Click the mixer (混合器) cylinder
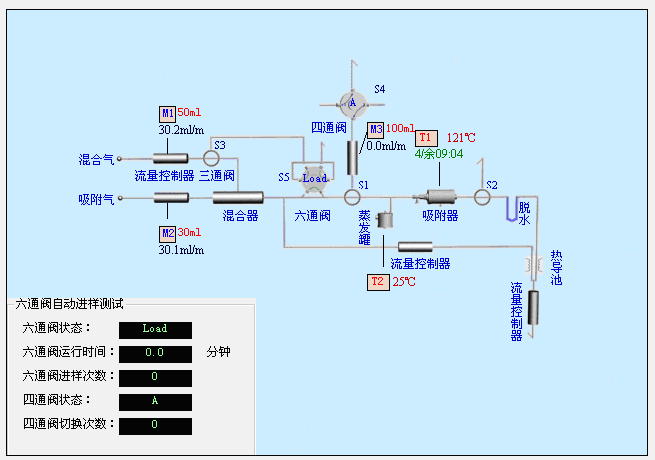The height and width of the screenshot is (460, 655). click(x=238, y=197)
